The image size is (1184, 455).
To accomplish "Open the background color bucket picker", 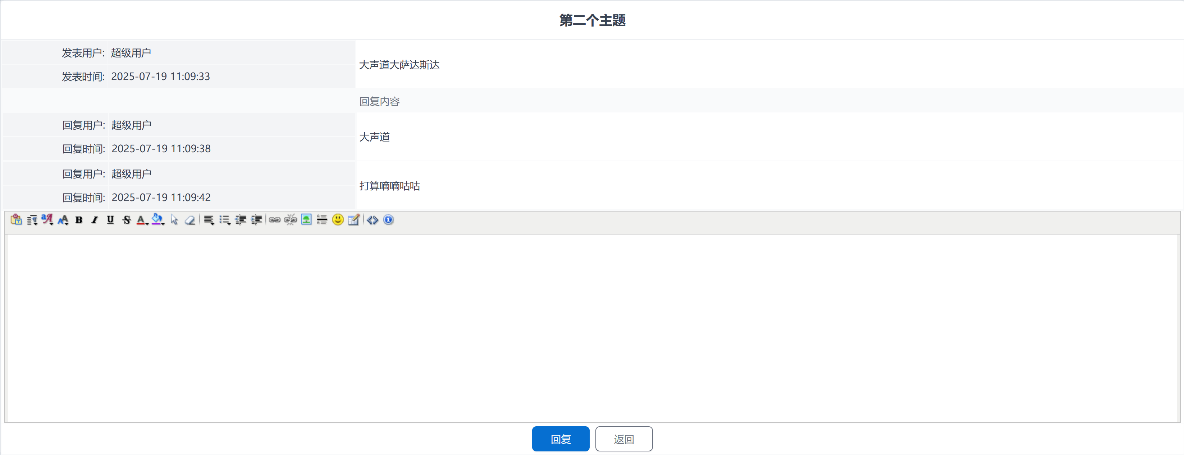I will point(158,220).
